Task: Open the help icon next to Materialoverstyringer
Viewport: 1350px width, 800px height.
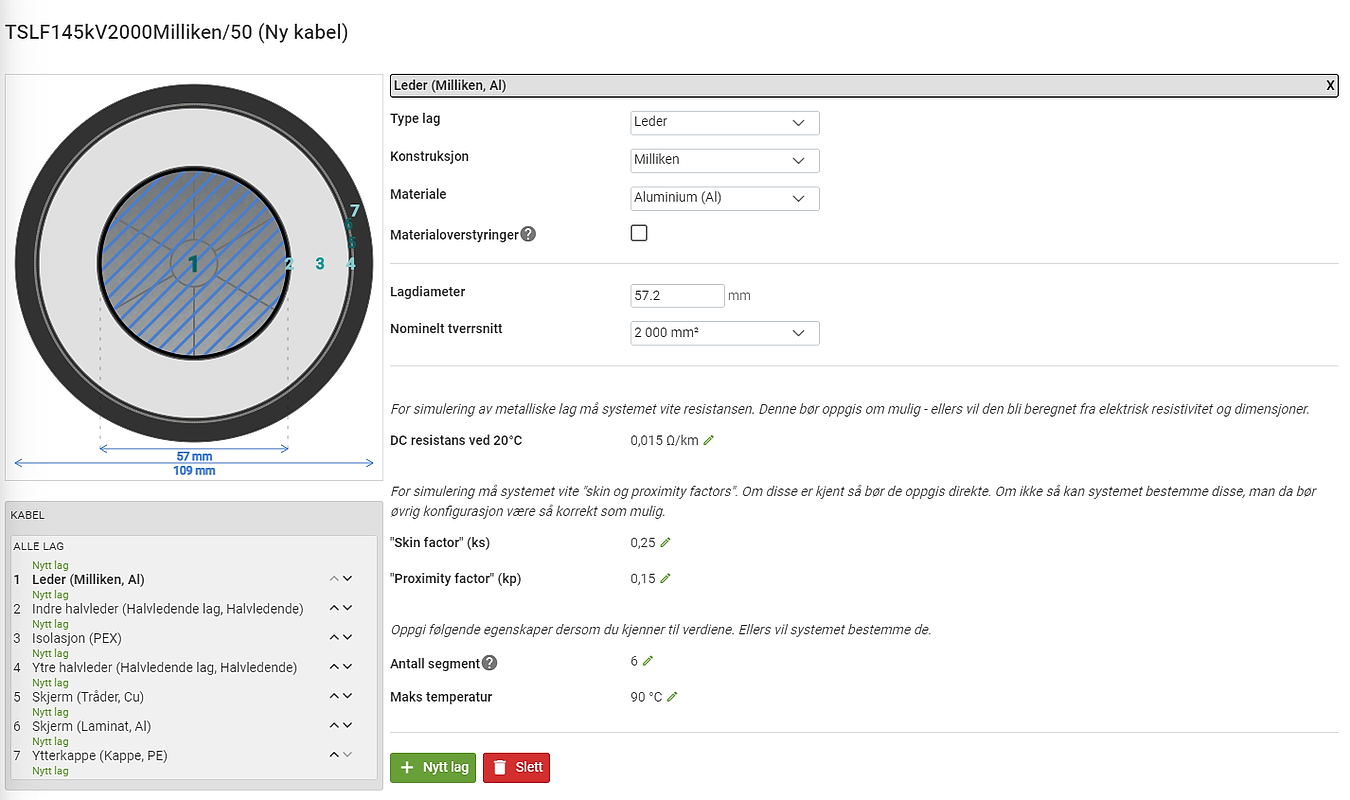Action: (x=528, y=234)
